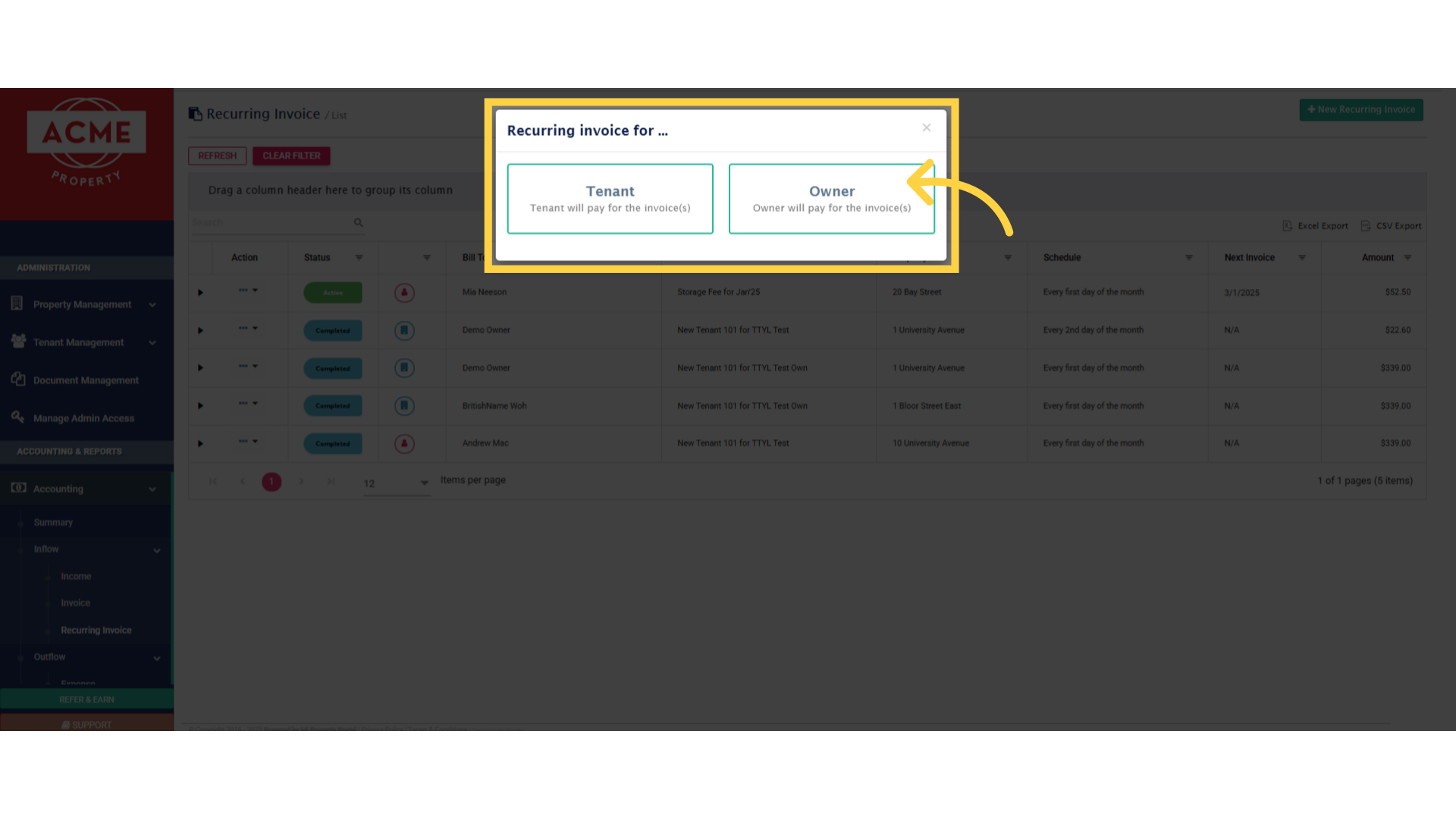This screenshot has width=1456, height=819.
Task: Open the Status column filter icon
Action: pyautogui.click(x=359, y=258)
